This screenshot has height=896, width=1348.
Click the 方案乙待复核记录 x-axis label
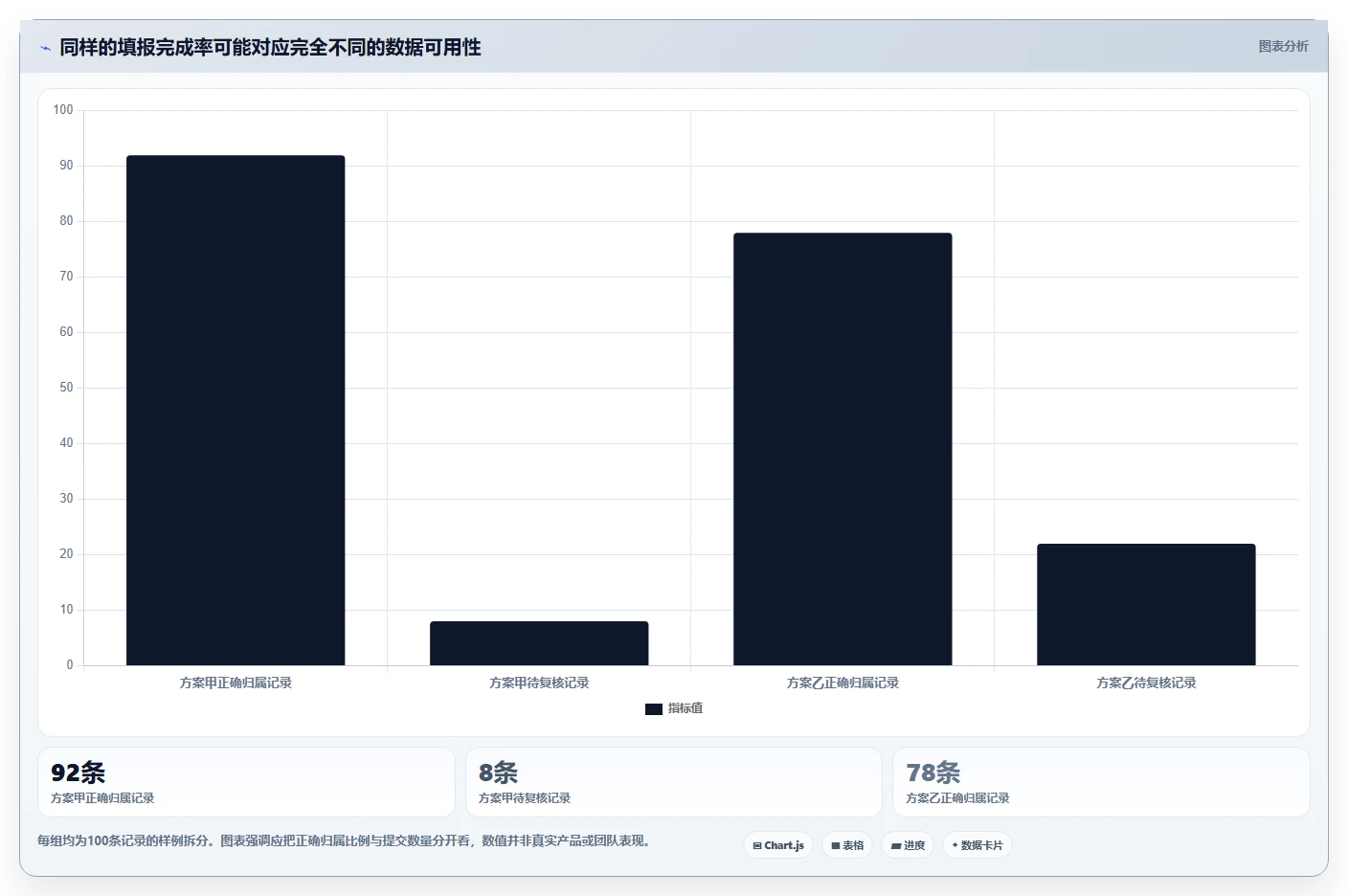1146,683
